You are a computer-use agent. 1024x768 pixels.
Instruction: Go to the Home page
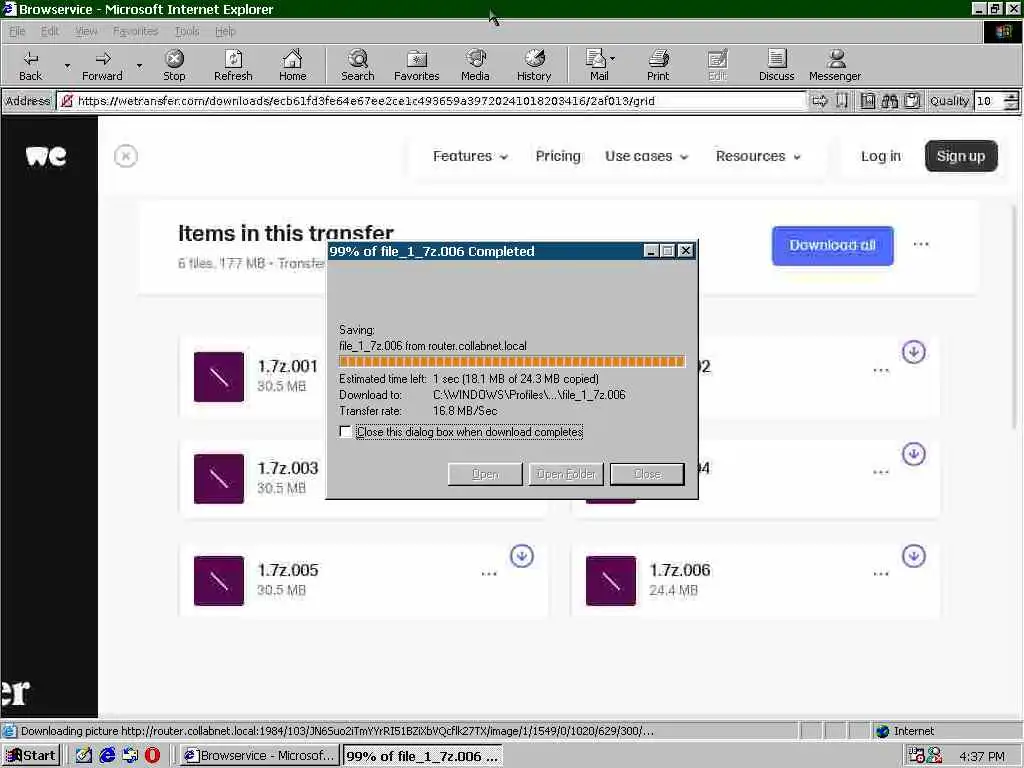(x=292, y=65)
